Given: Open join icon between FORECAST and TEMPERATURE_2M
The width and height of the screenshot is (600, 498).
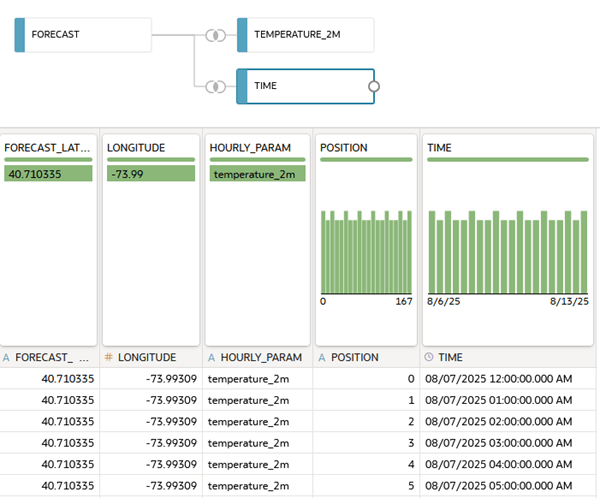Looking at the screenshot, I should coord(216,36).
